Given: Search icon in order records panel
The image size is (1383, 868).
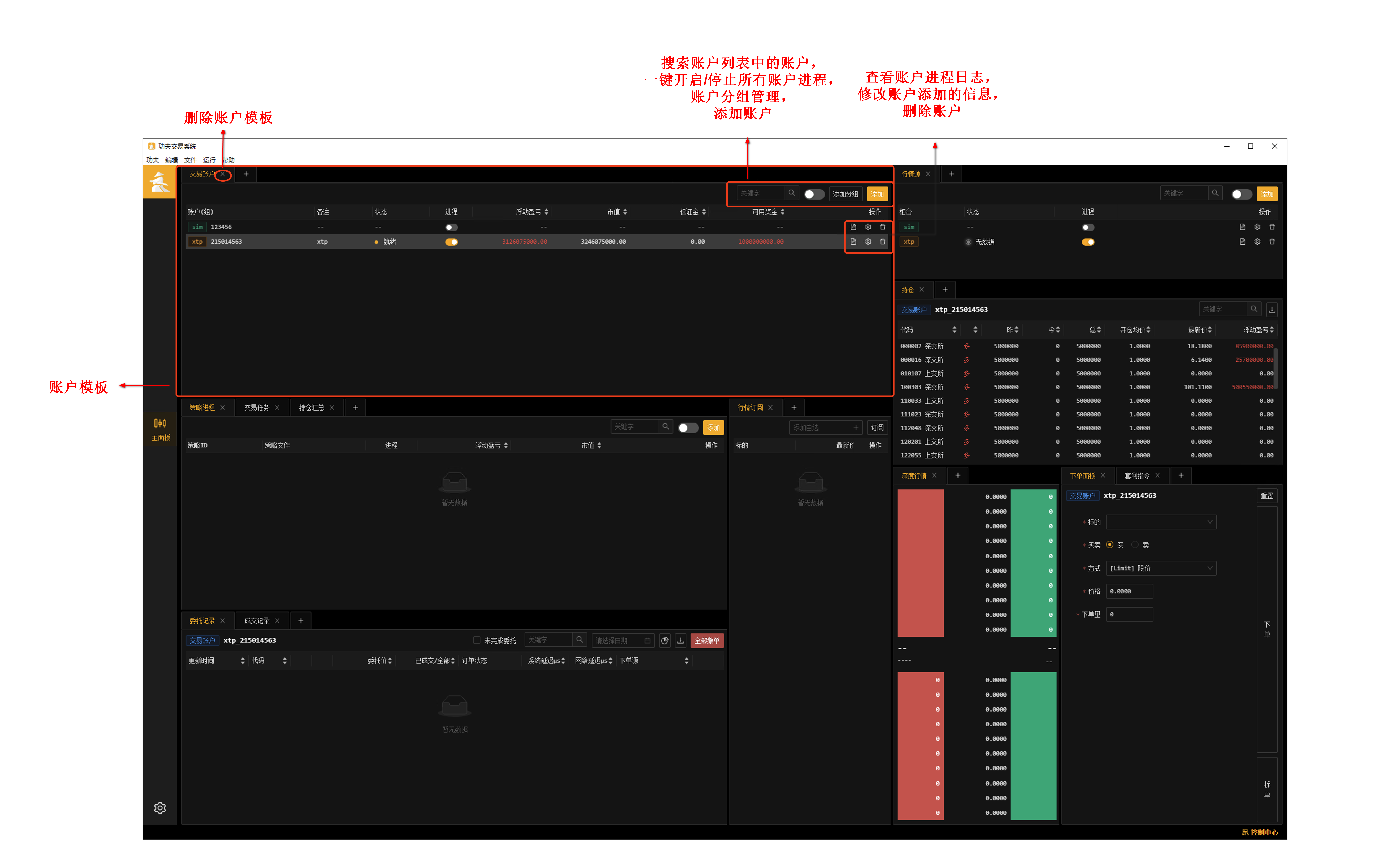Looking at the screenshot, I should (x=579, y=640).
